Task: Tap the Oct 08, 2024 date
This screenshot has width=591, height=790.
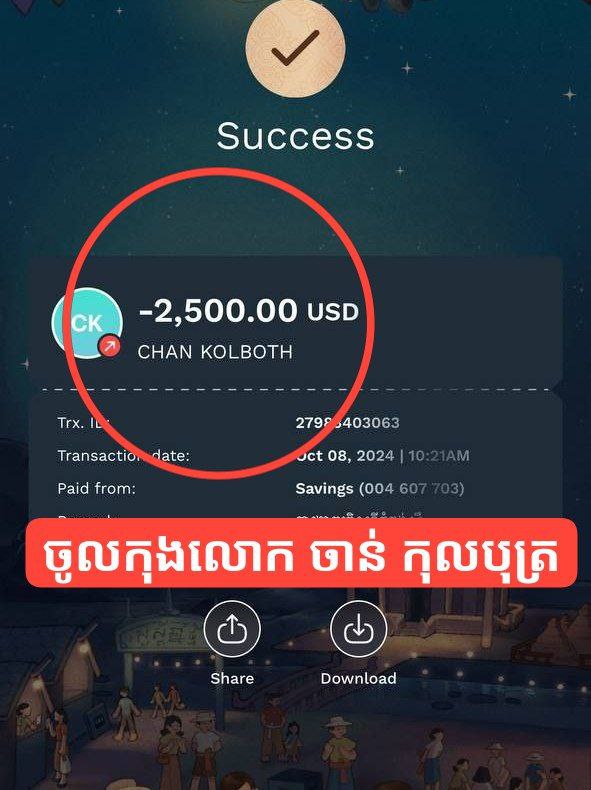Action: click(x=345, y=456)
